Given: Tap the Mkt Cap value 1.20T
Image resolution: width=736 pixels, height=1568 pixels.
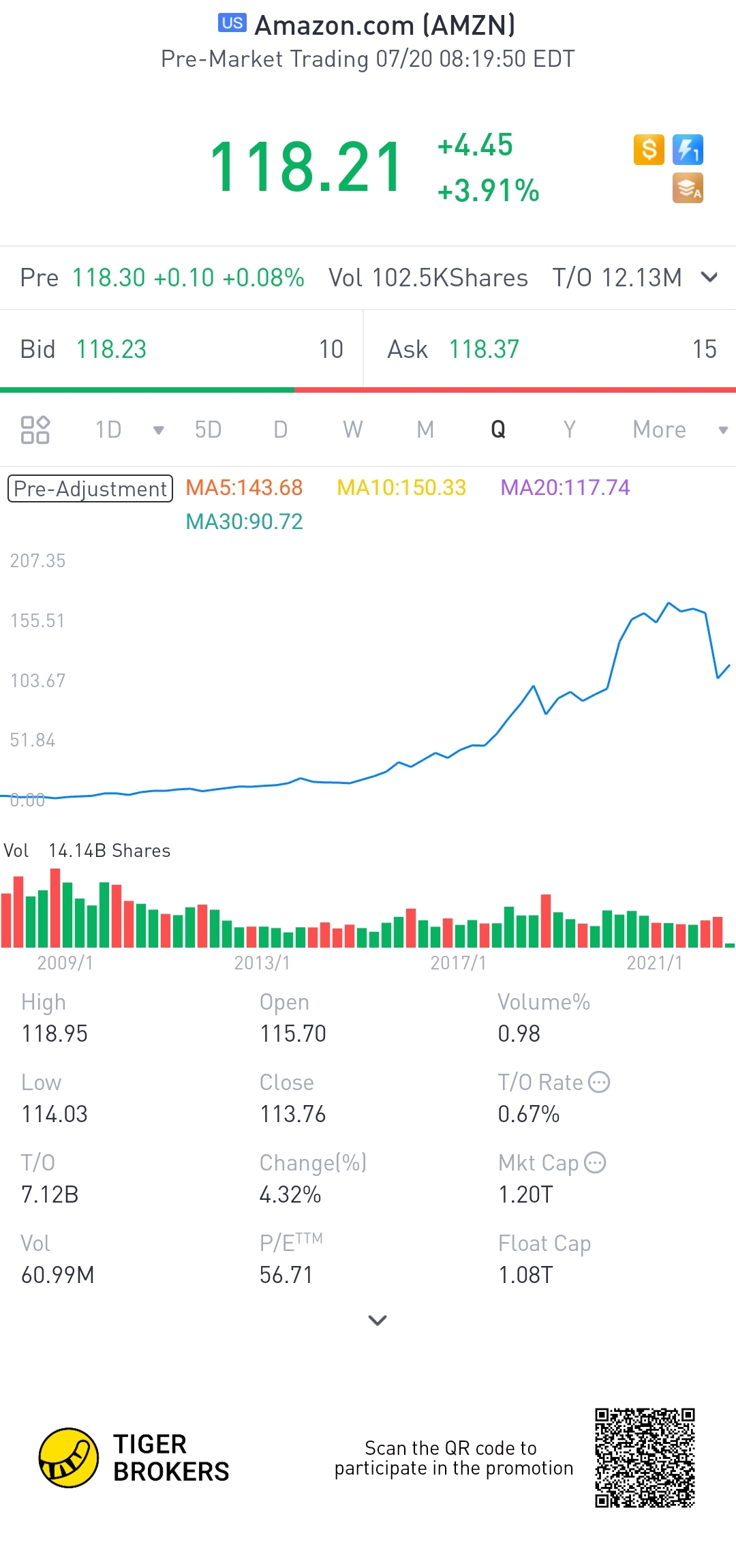Looking at the screenshot, I should (525, 1194).
